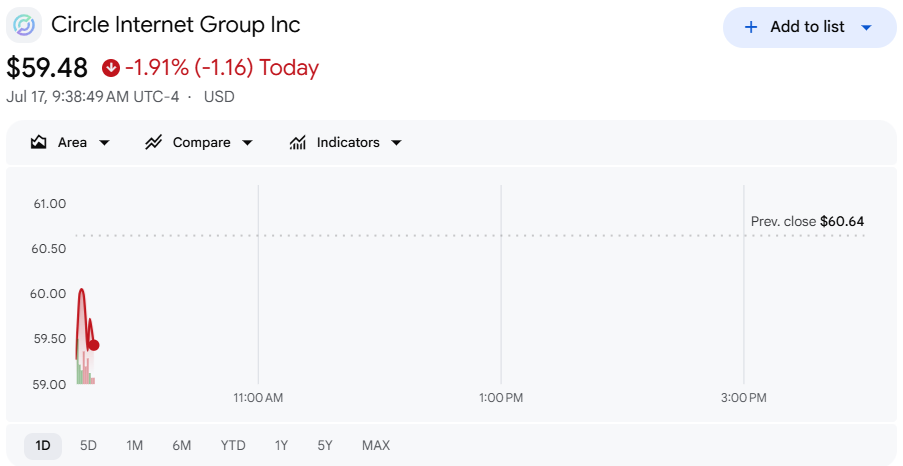Click the Add to list button
This screenshot has width=903, height=466.
pyautogui.click(x=809, y=27)
